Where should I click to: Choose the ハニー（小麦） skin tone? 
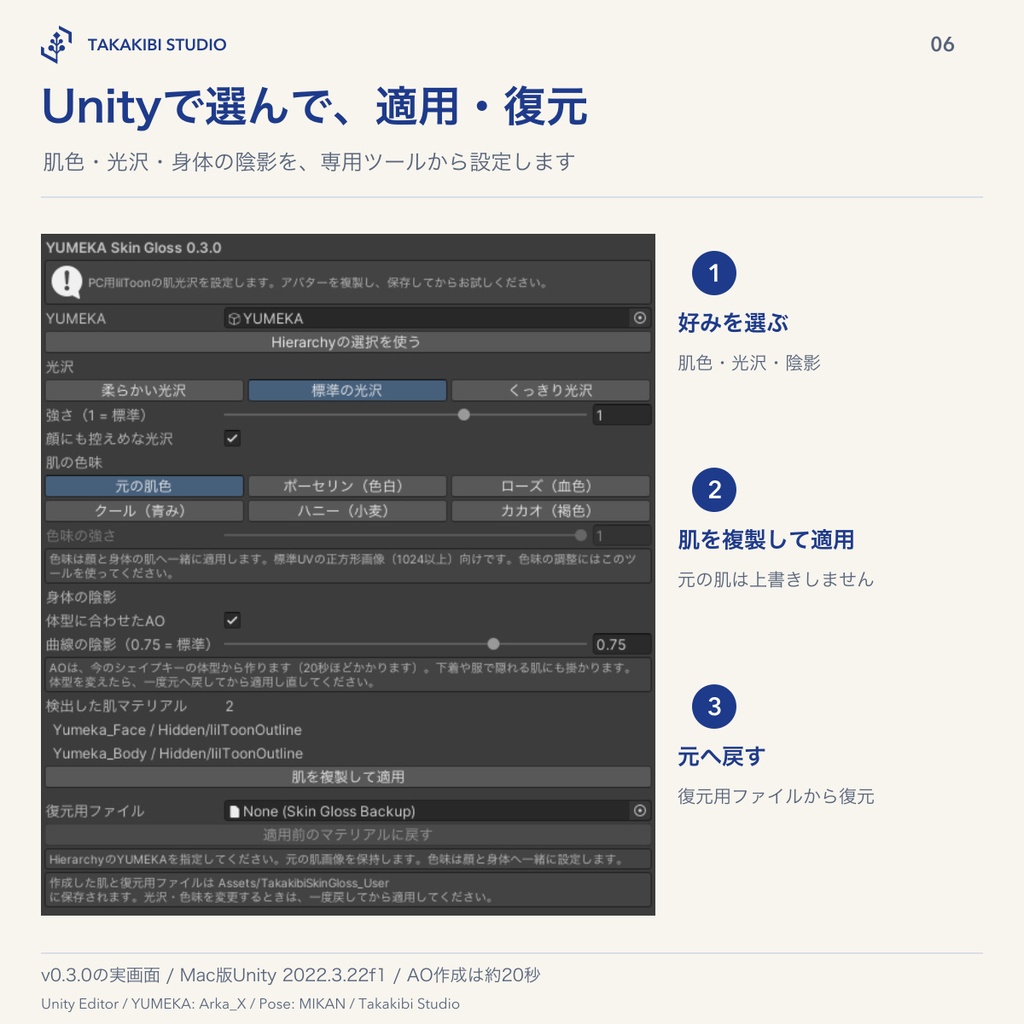pyautogui.click(x=347, y=511)
